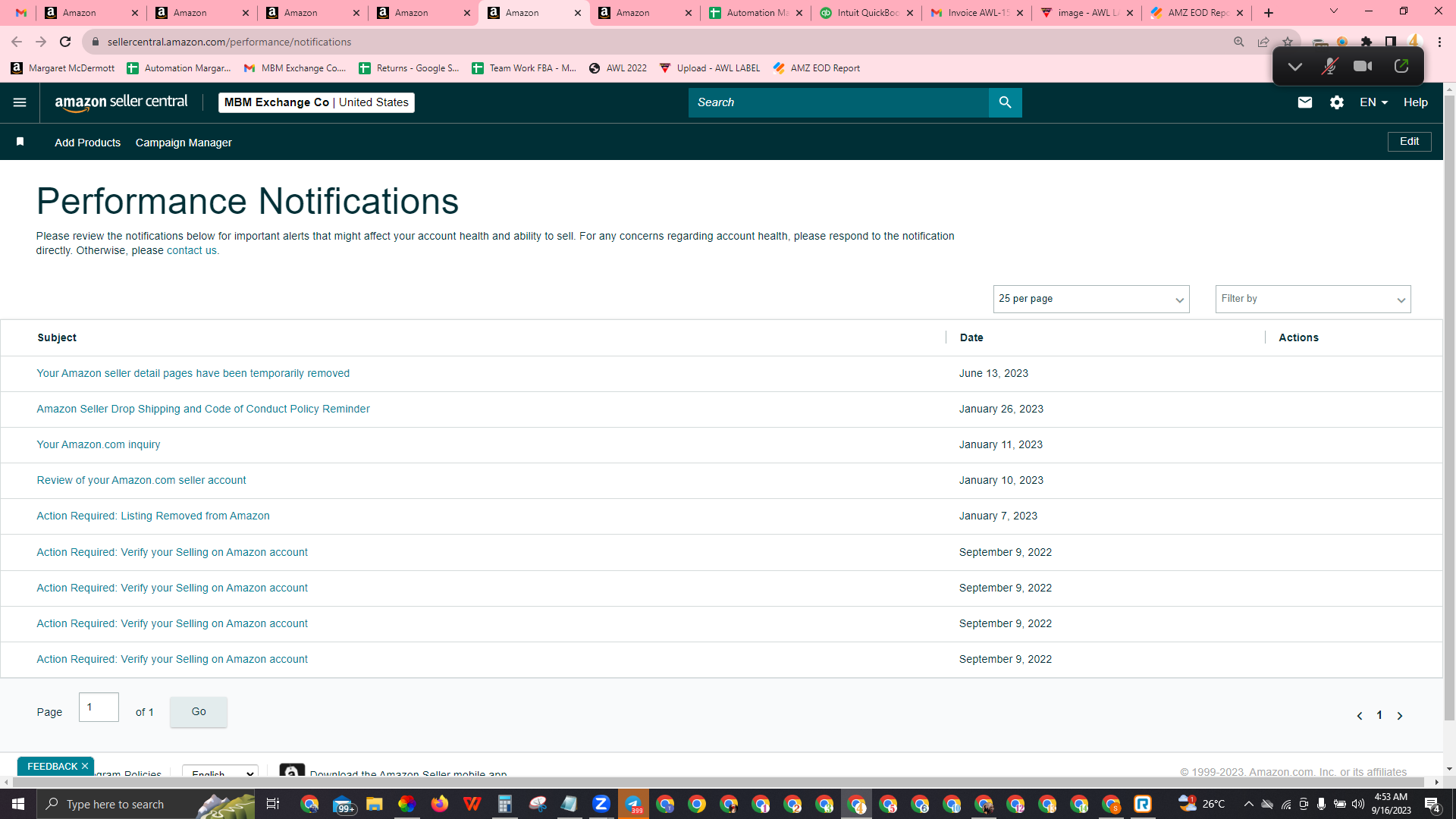Click the Seller Central search field
The height and width of the screenshot is (819, 1456).
[838, 102]
